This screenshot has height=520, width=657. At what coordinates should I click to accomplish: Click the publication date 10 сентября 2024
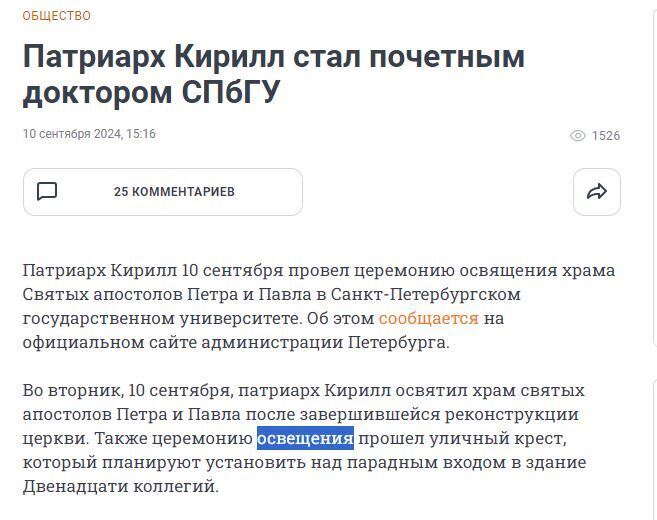coord(71,134)
